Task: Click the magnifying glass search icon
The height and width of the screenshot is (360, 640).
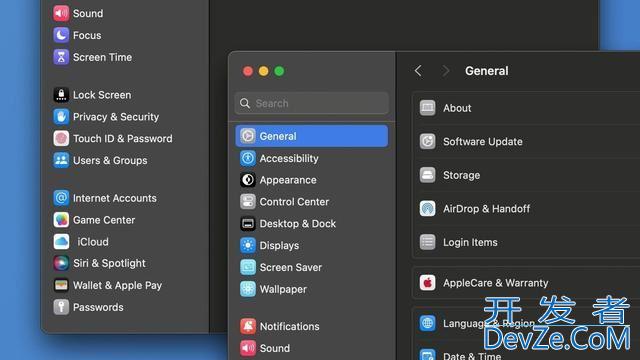Action: 245,103
